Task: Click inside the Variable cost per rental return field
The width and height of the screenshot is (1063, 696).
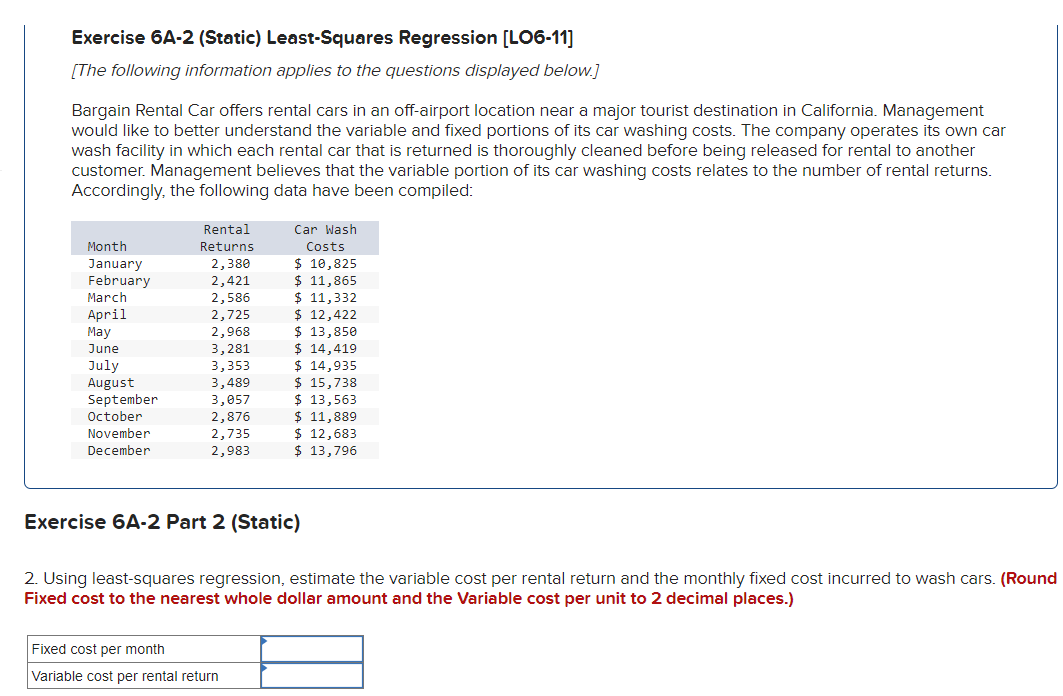Action: [312, 675]
